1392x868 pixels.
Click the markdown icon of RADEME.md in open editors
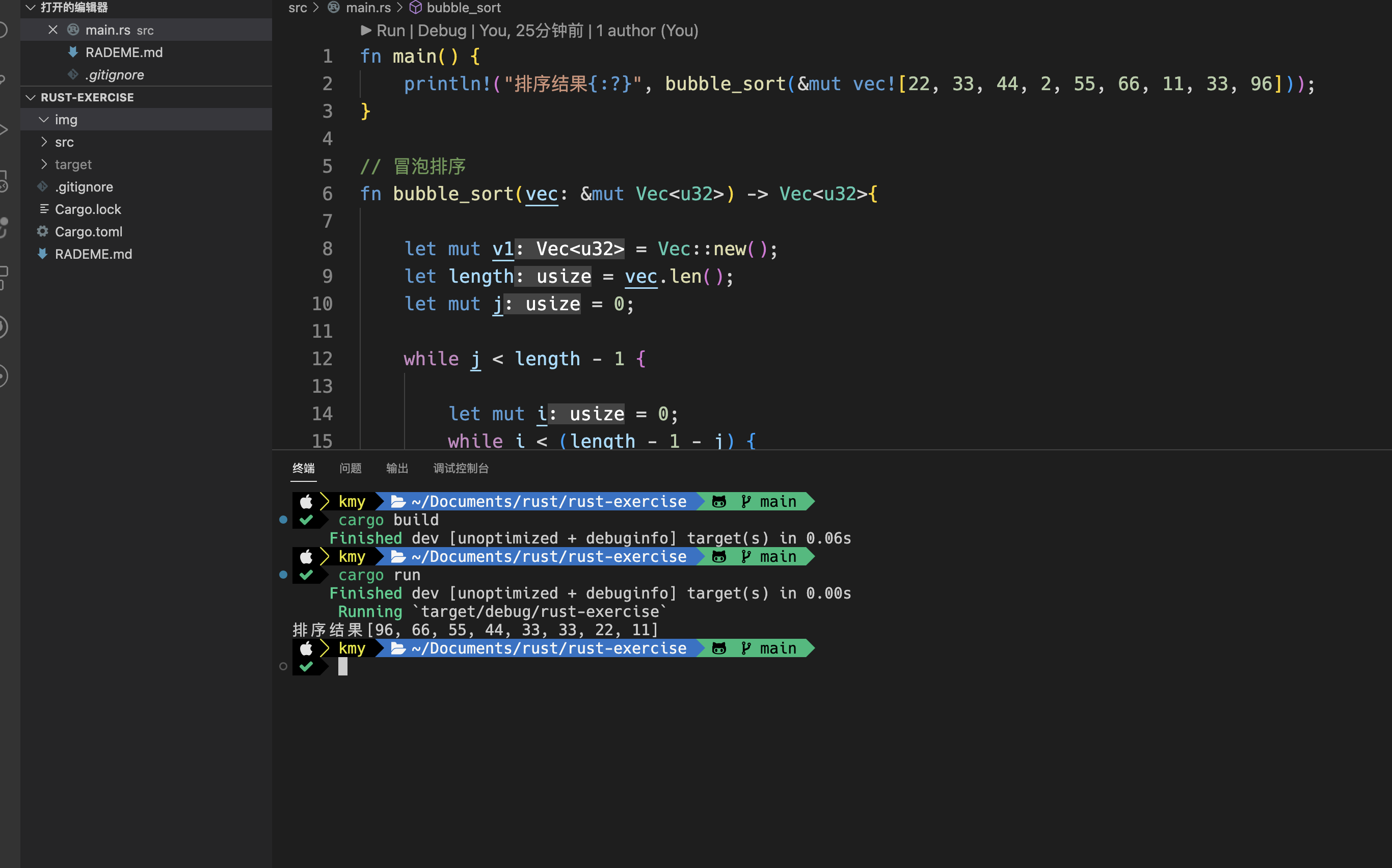(x=73, y=52)
